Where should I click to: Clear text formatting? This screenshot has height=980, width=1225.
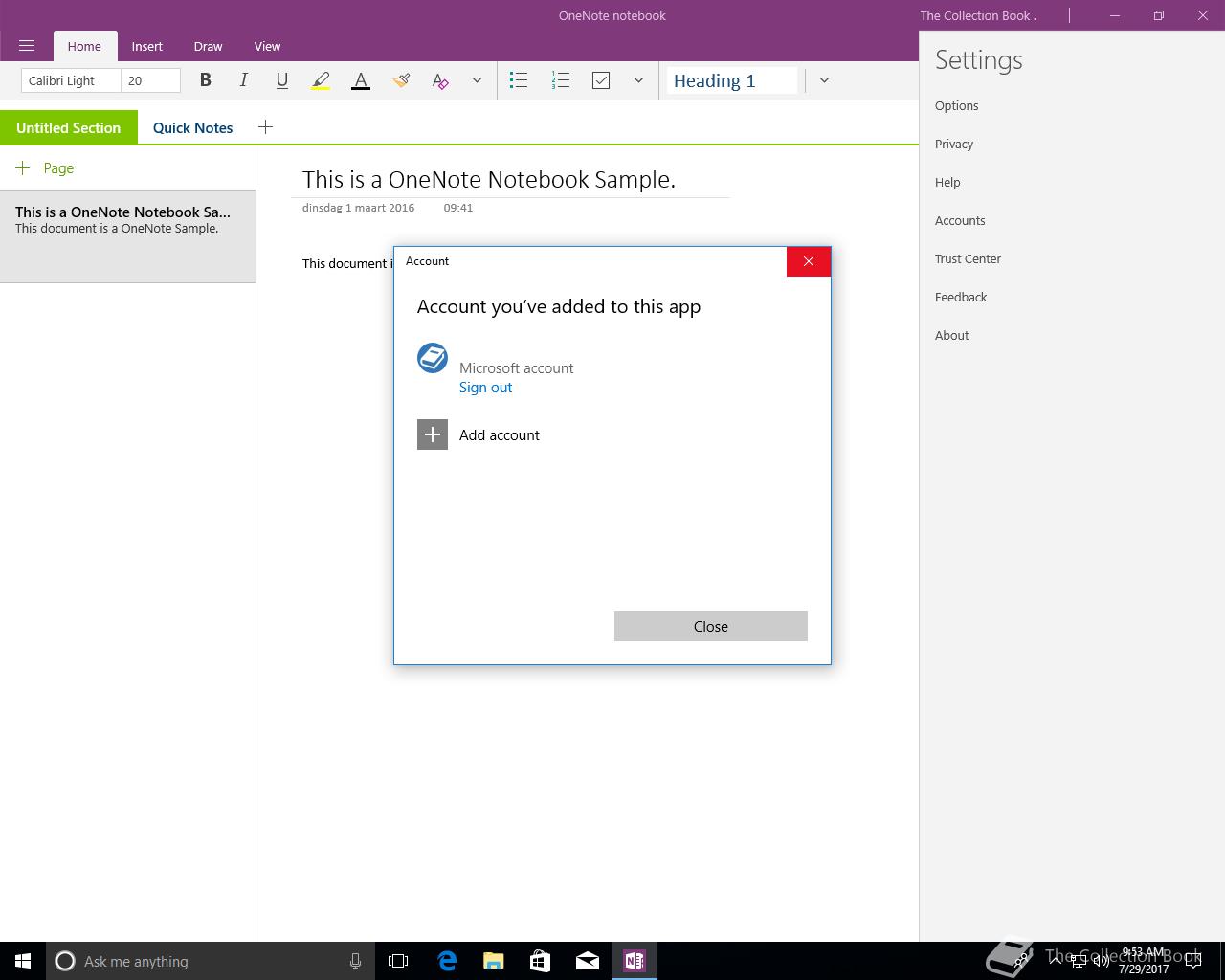[440, 80]
